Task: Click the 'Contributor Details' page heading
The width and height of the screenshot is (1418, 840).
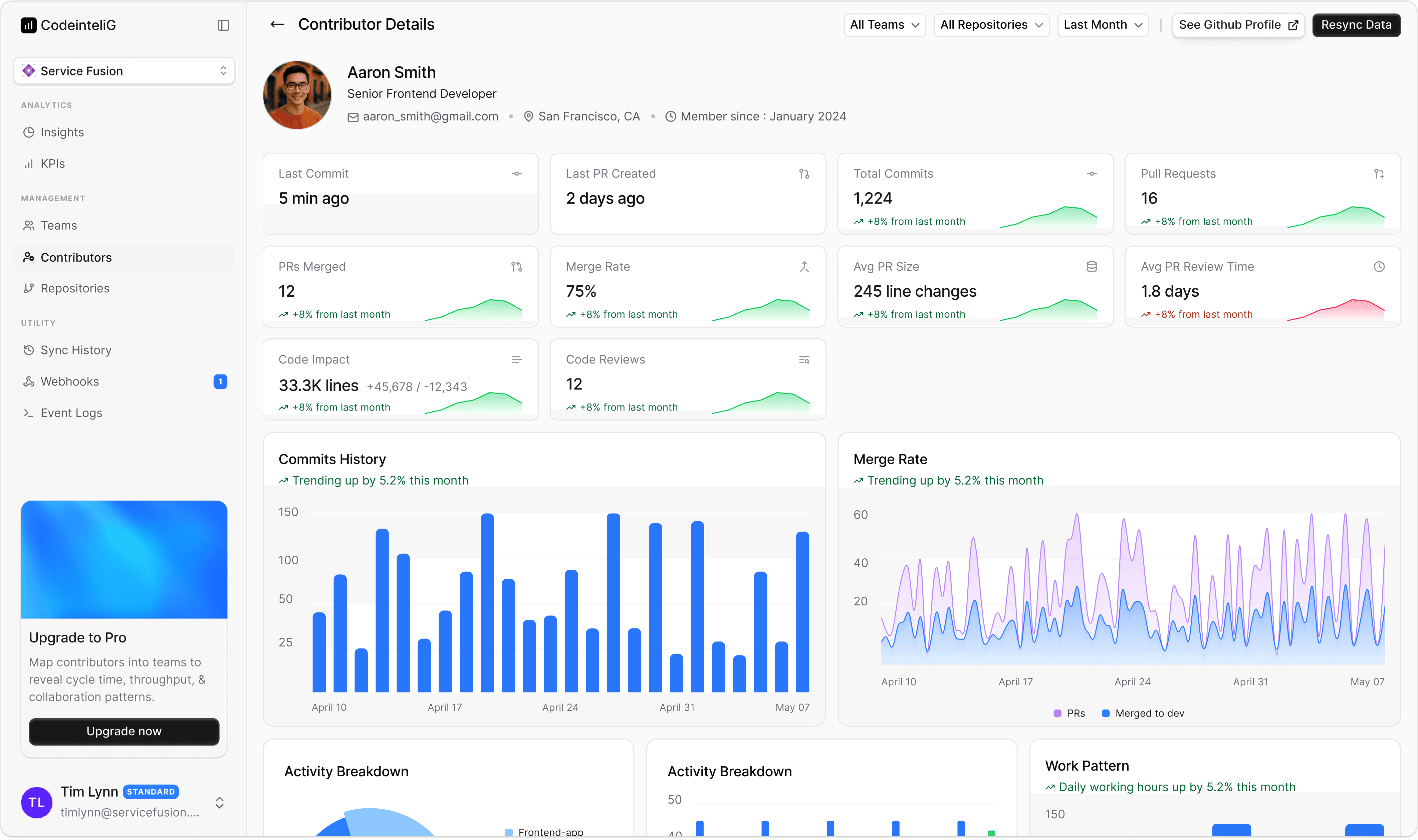Action: [x=366, y=24]
